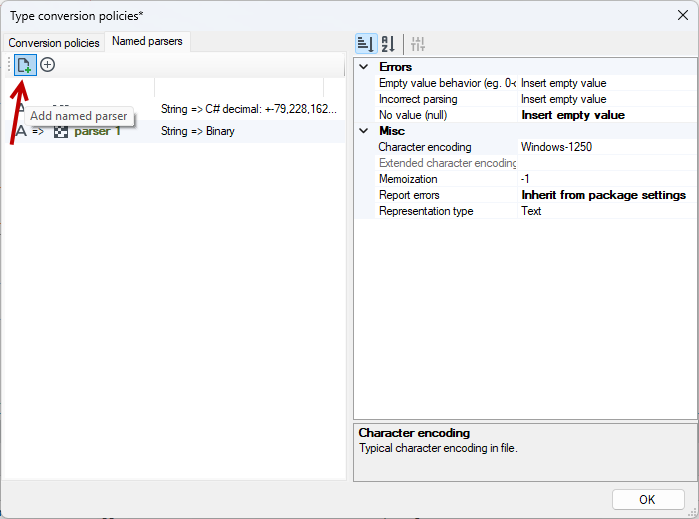The image size is (699, 519).
Task: Edit the Memoization value field
Action: (607, 179)
